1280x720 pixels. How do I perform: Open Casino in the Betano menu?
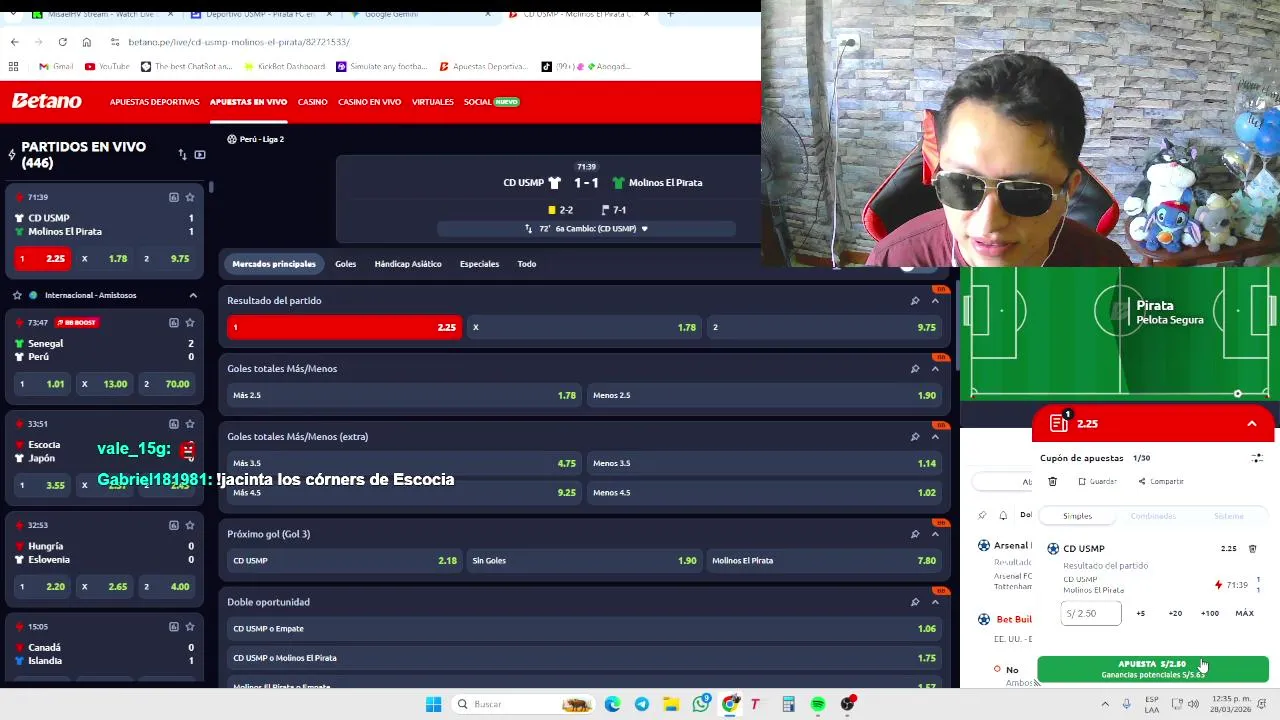tap(312, 102)
